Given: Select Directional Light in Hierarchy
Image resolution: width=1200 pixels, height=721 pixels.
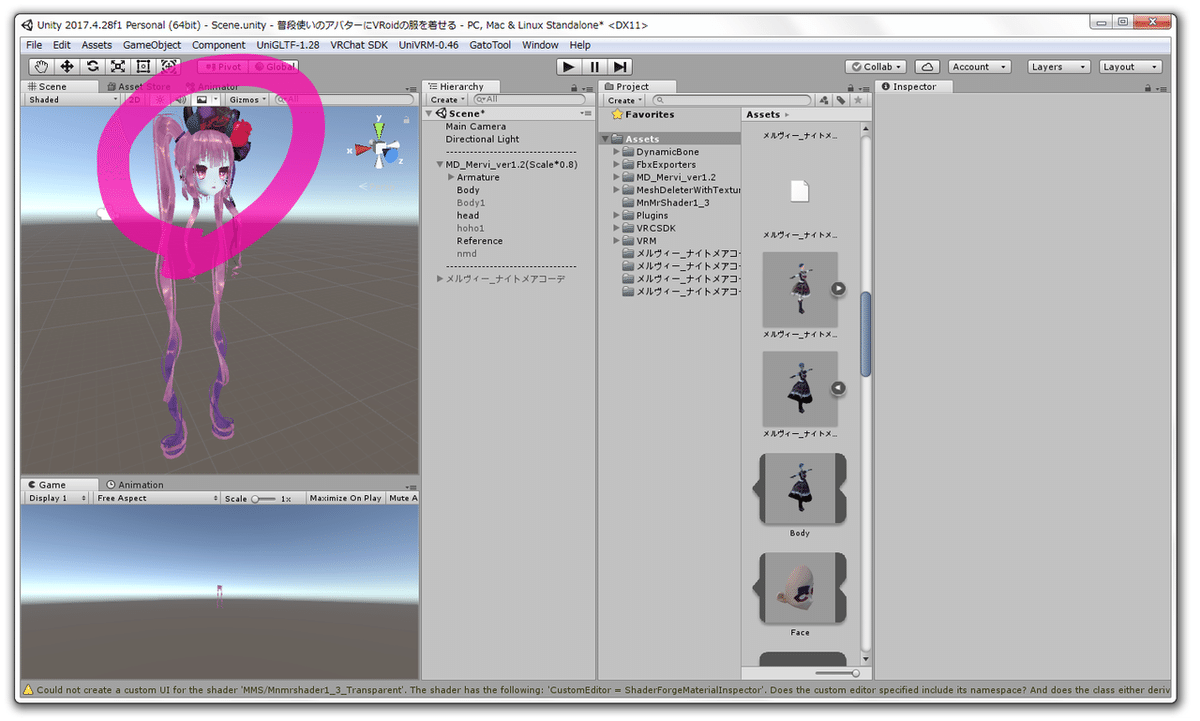Looking at the screenshot, I should pyautogui.click(x=483, y=140).
